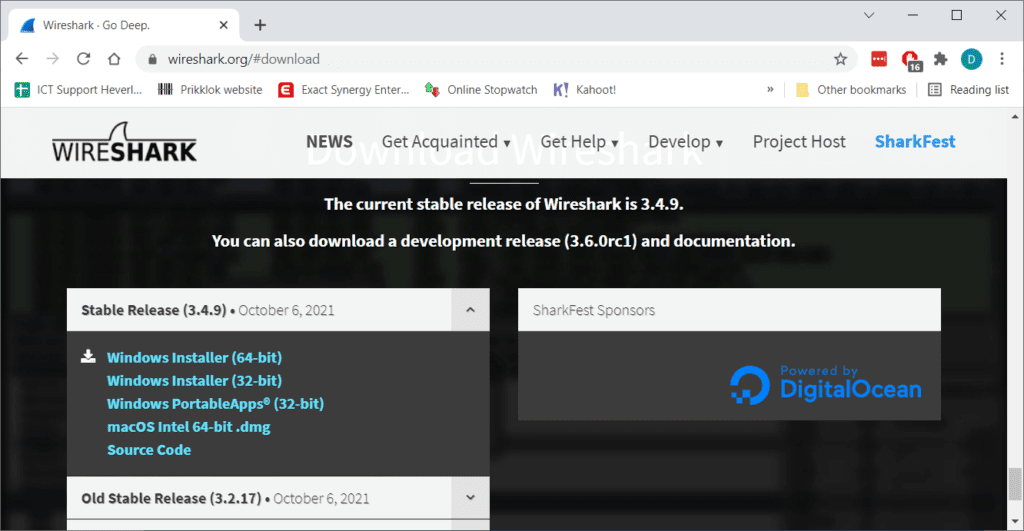This screenshot has width=1024, height=531.
Task: Open the tab search chevron
Action: click(869, 15)
